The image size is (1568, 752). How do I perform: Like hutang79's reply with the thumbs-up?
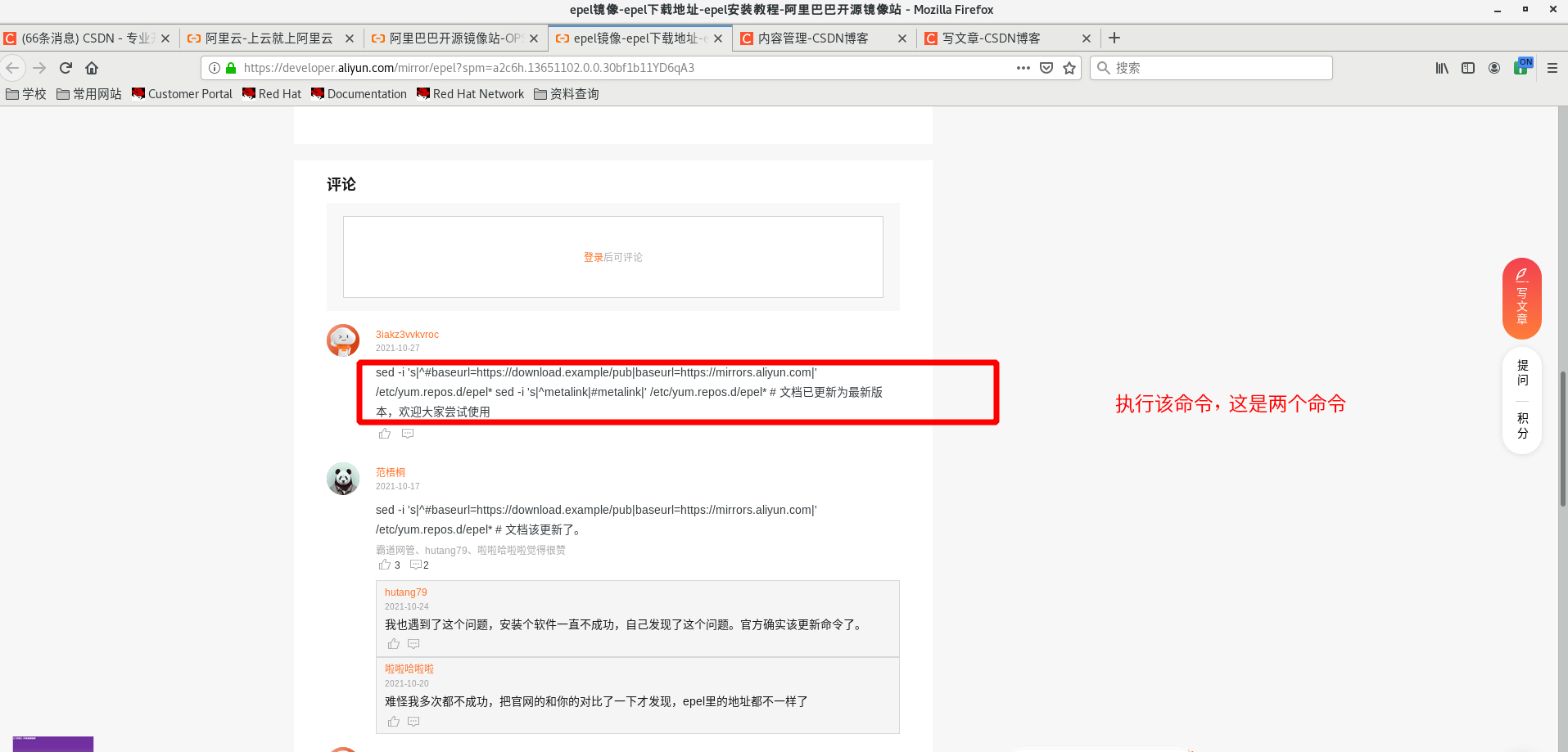[x=393, y=644]
